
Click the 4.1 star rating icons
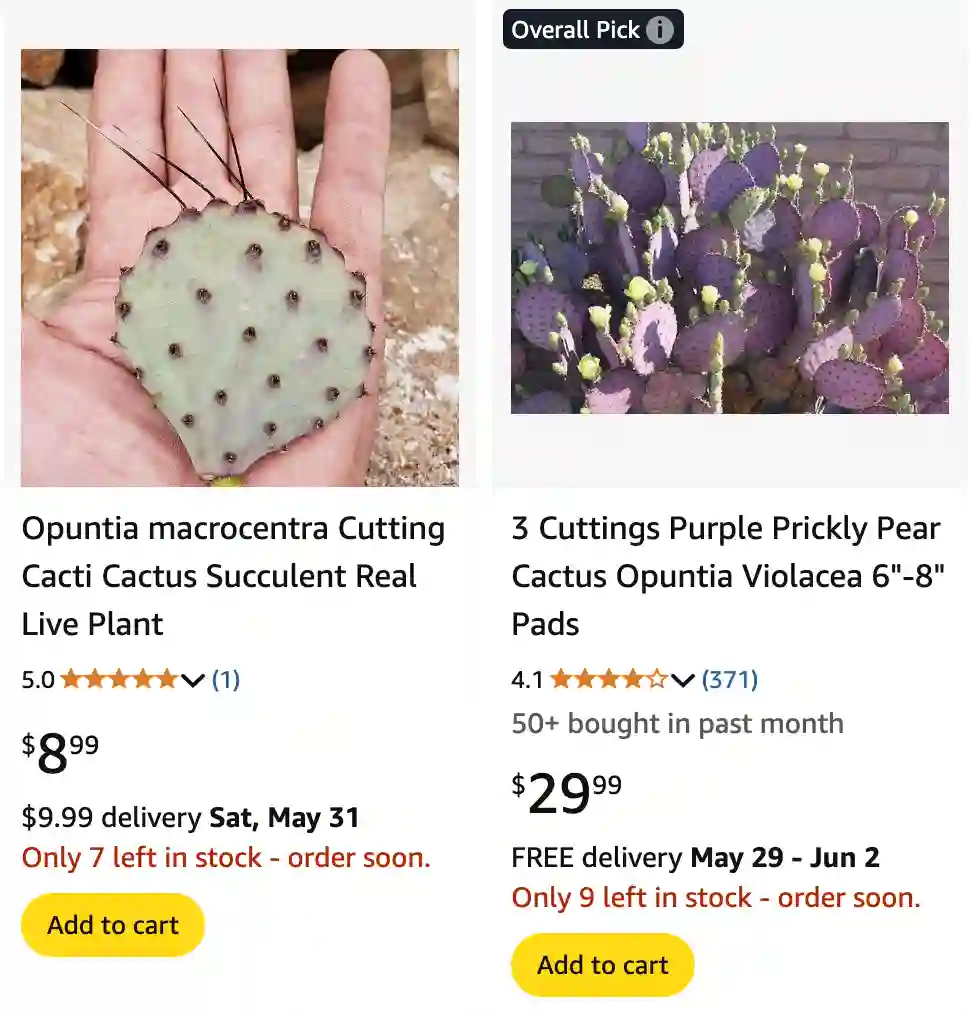[x=610, y=679]
